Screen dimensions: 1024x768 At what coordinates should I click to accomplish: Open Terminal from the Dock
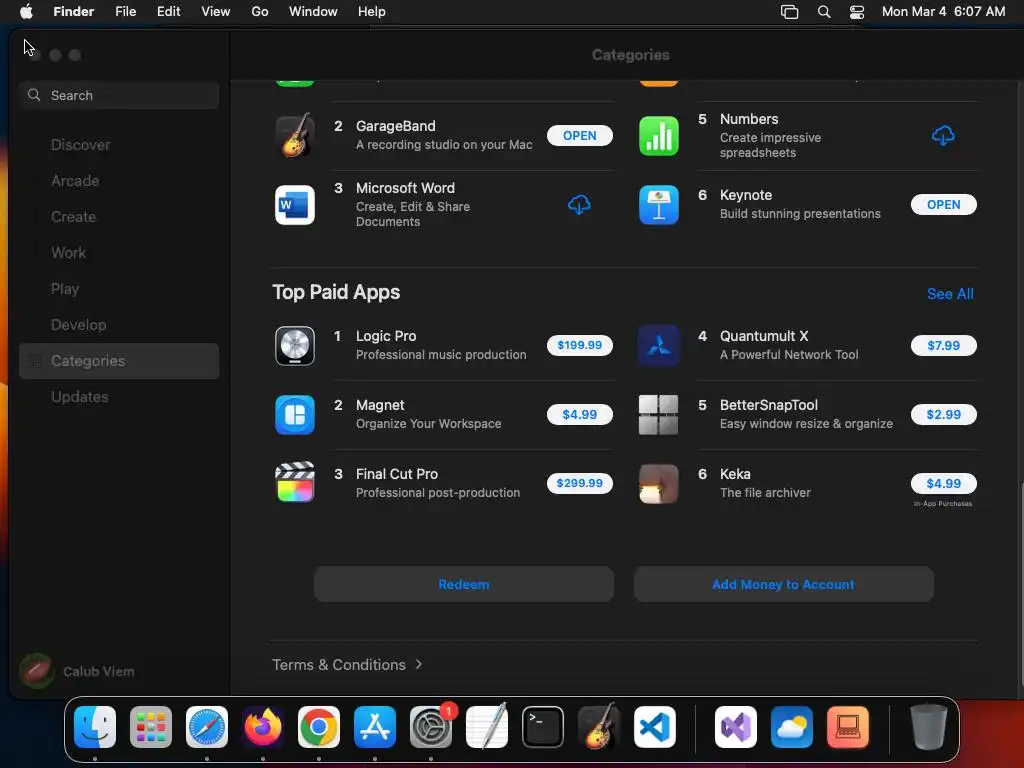click(543, 727)
